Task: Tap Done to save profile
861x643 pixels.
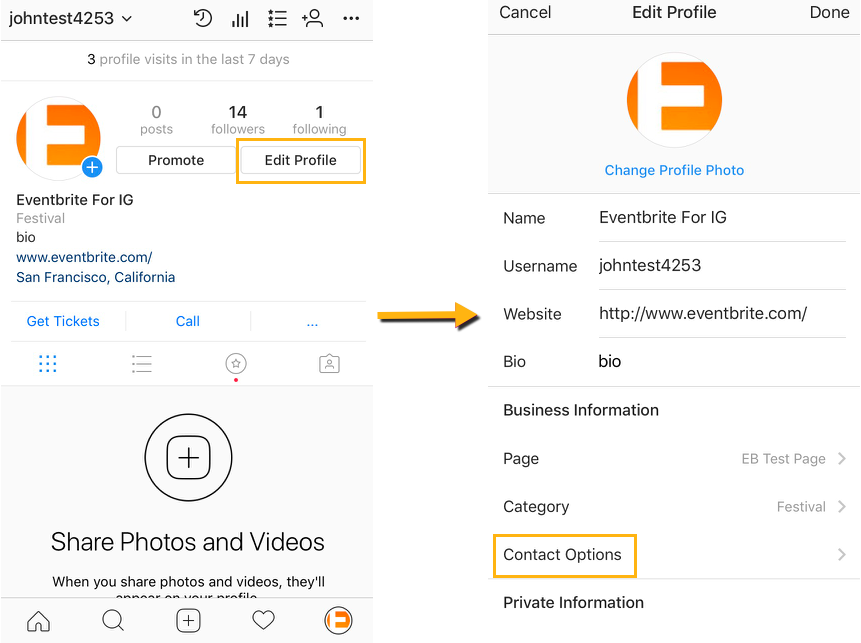Action: (829, 12)
